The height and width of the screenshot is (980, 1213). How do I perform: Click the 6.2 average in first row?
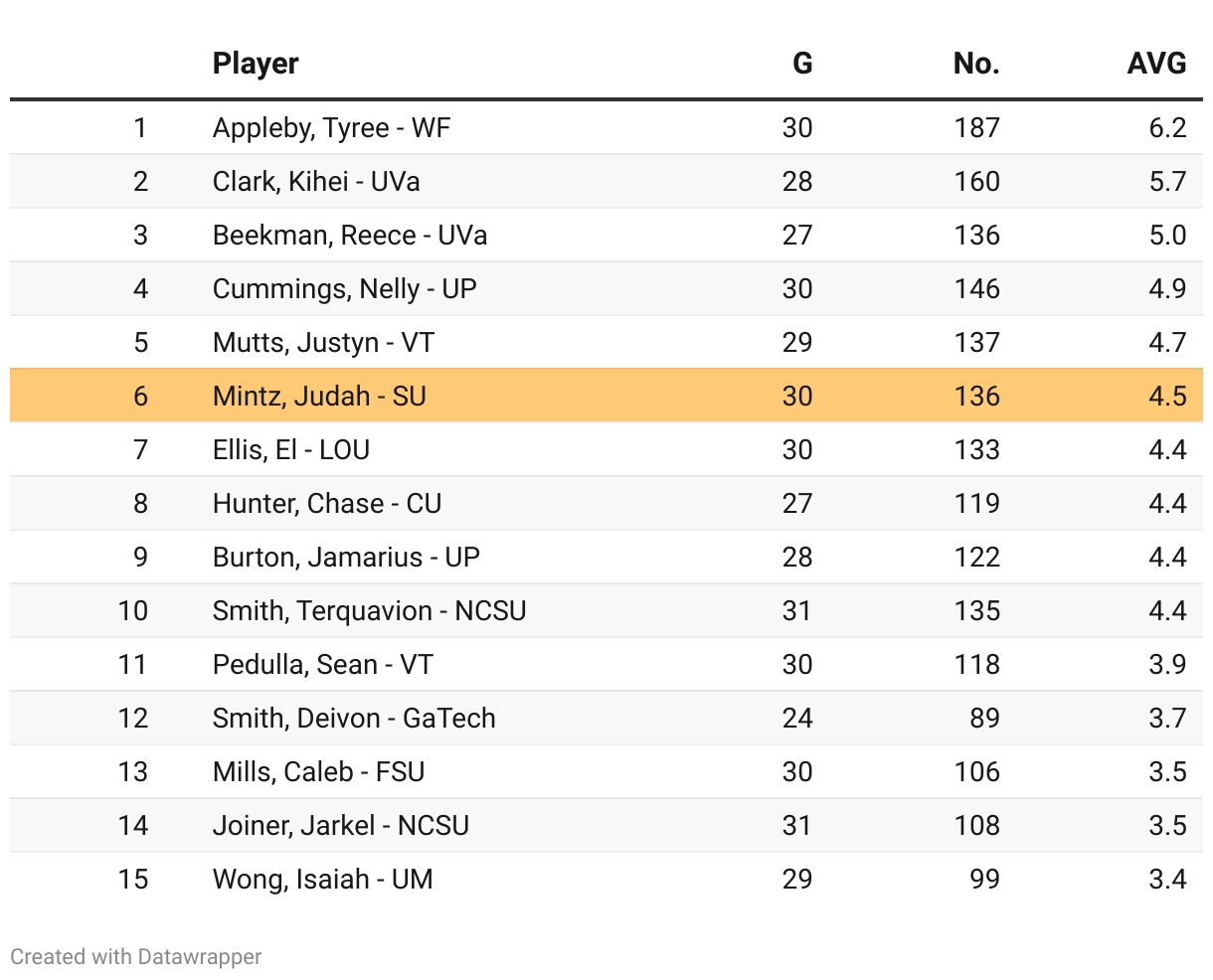(x=1167, y=128)
